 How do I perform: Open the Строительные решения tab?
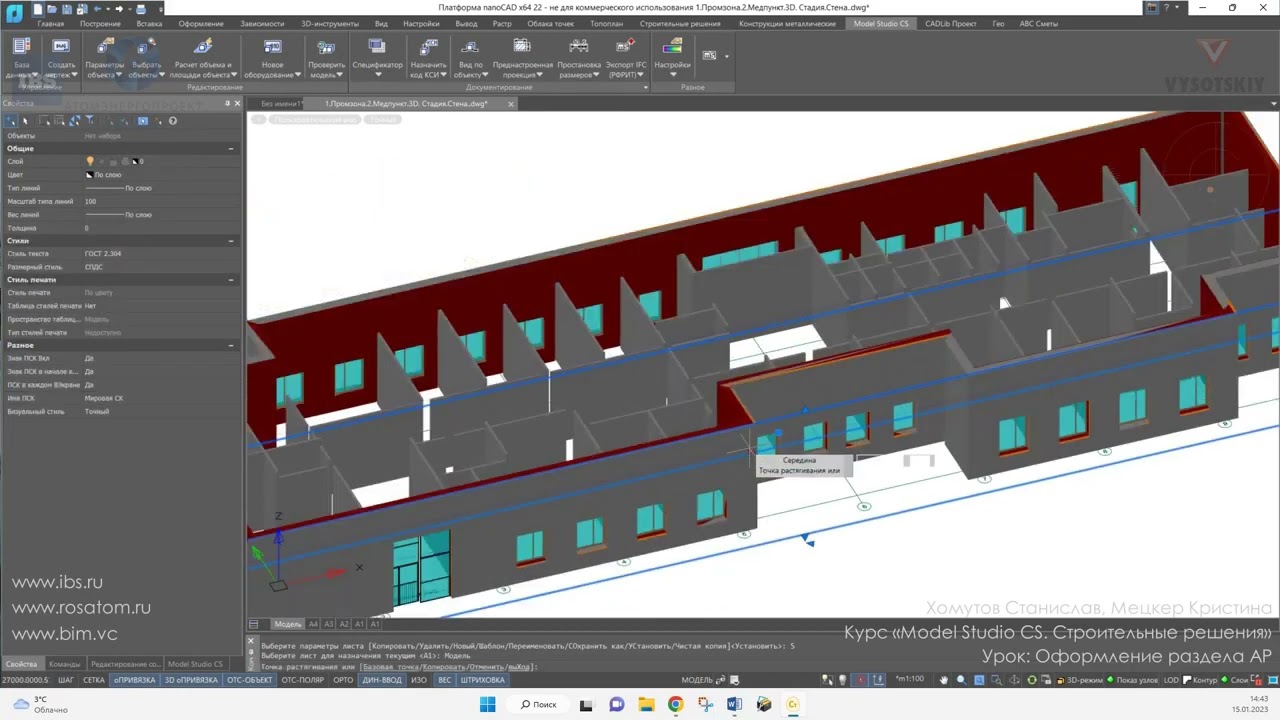click(x=680, y=23)
